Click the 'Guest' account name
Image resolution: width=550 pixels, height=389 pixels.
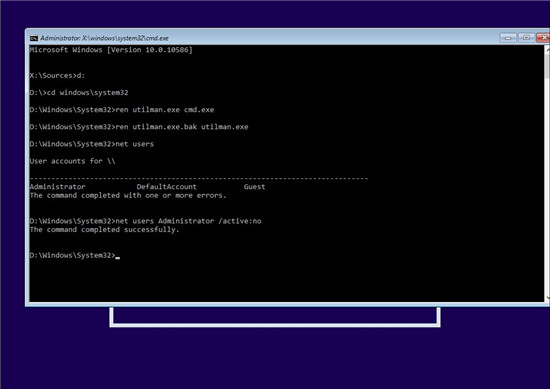[x=254, y=187]
